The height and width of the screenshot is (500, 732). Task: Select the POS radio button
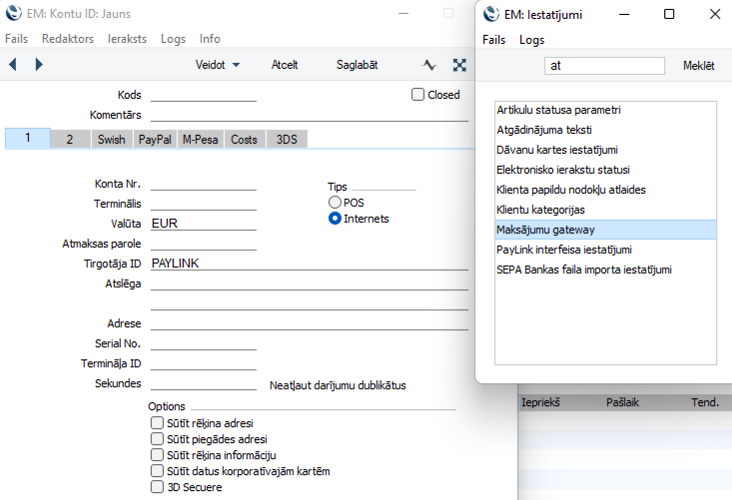335,202
